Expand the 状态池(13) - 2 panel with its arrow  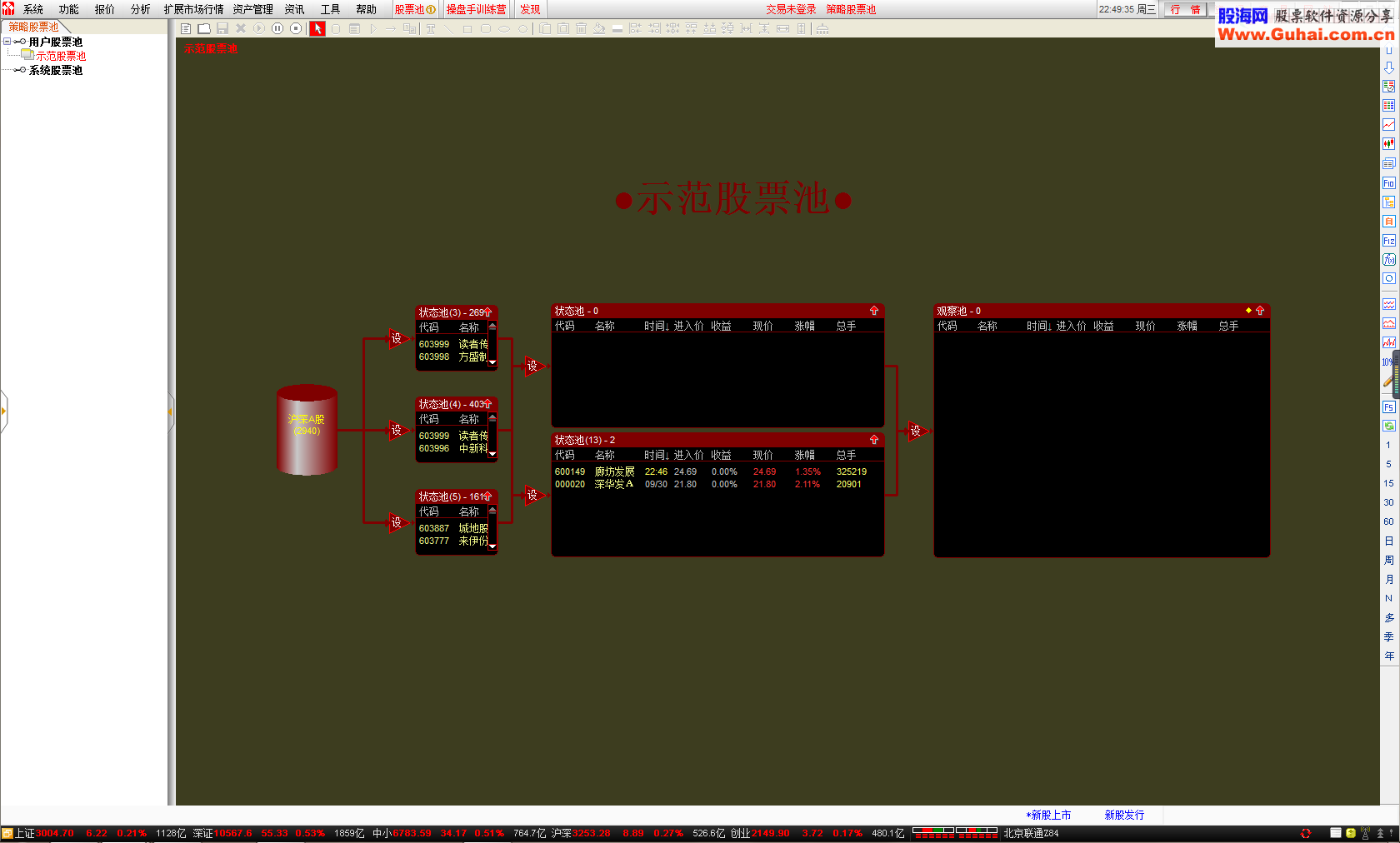(874, 440)
